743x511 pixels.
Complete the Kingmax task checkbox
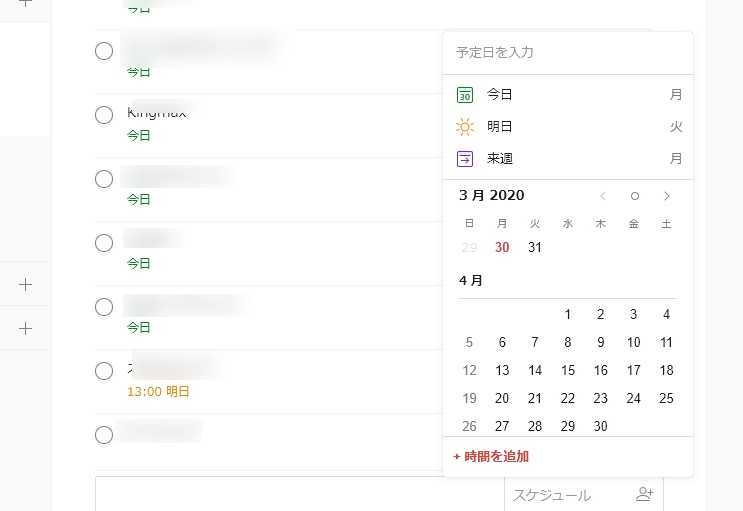tap(104, 115)
